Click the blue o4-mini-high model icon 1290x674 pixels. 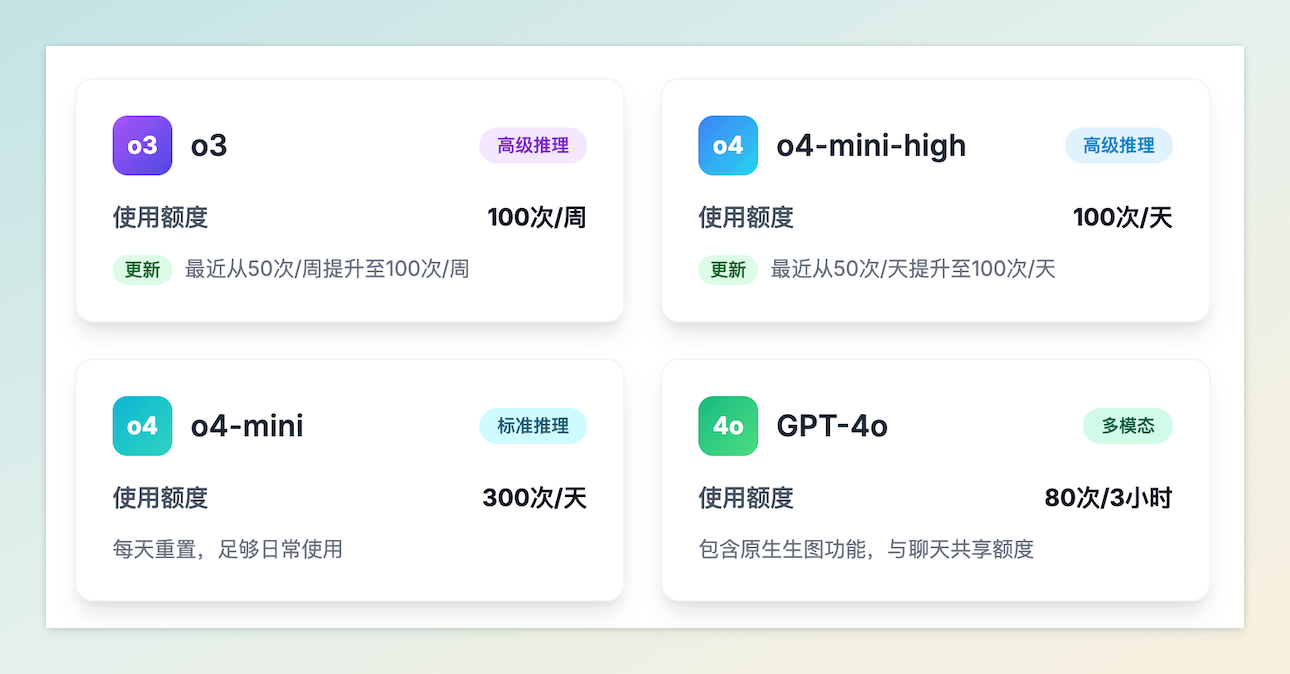[728, 145]
